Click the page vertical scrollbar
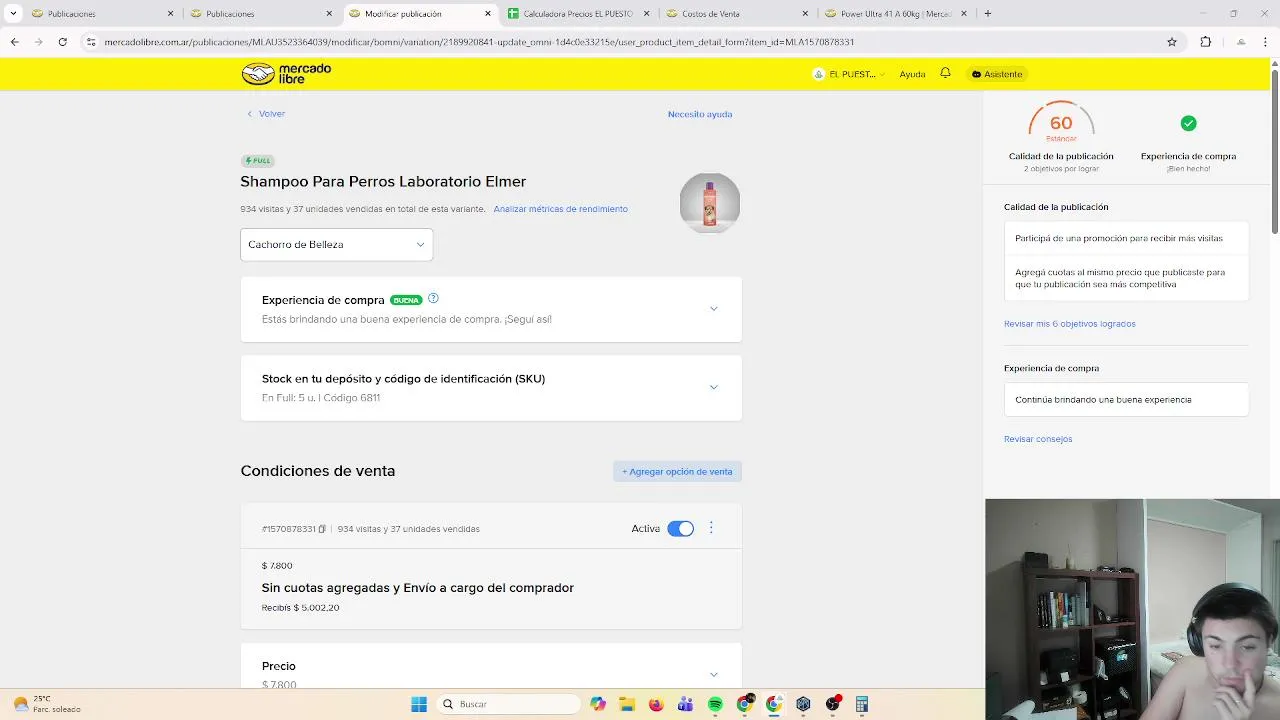The image size is (1280, 720). coord(1275,150)
